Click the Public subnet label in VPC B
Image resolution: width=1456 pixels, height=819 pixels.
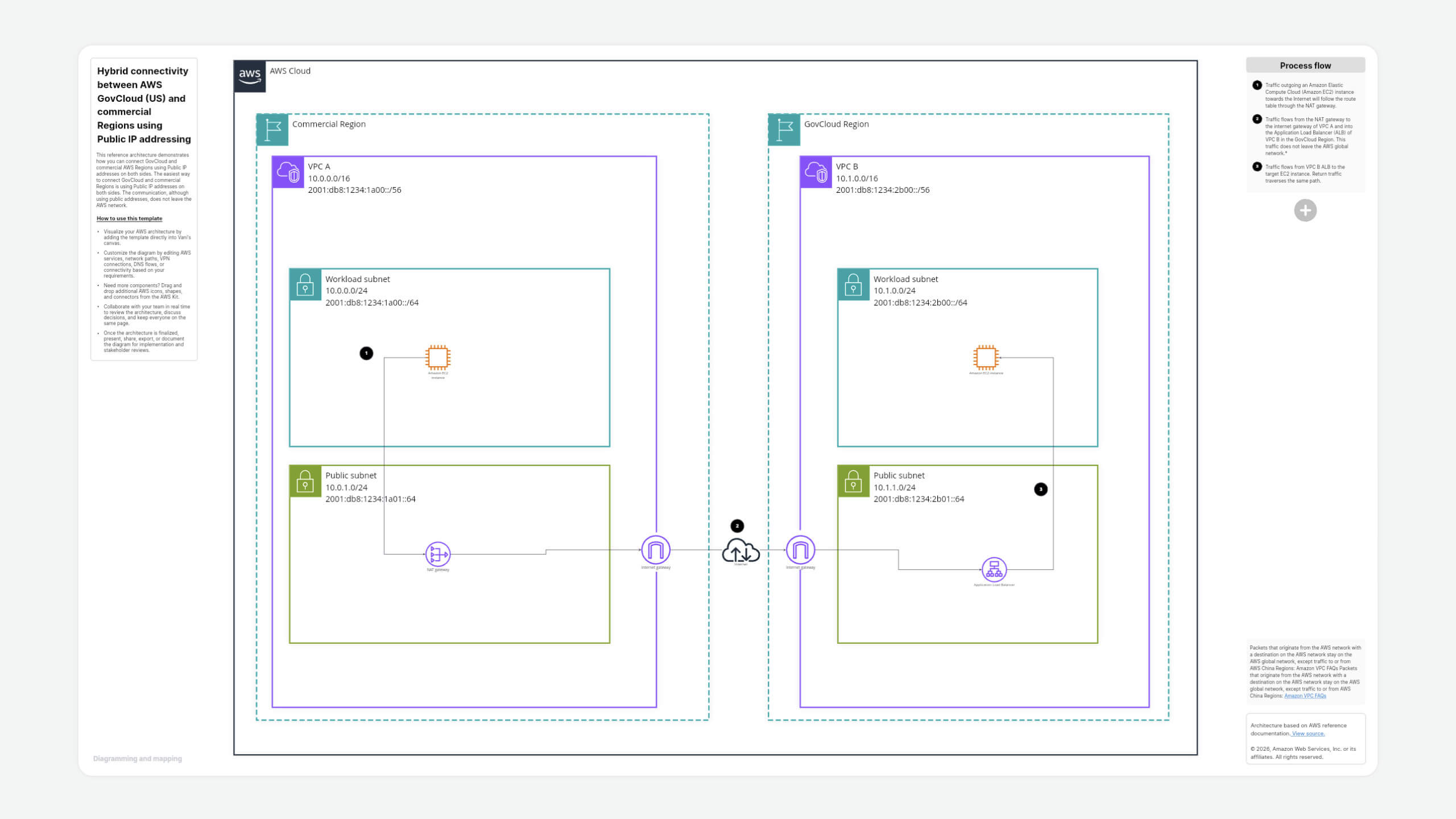899,475
